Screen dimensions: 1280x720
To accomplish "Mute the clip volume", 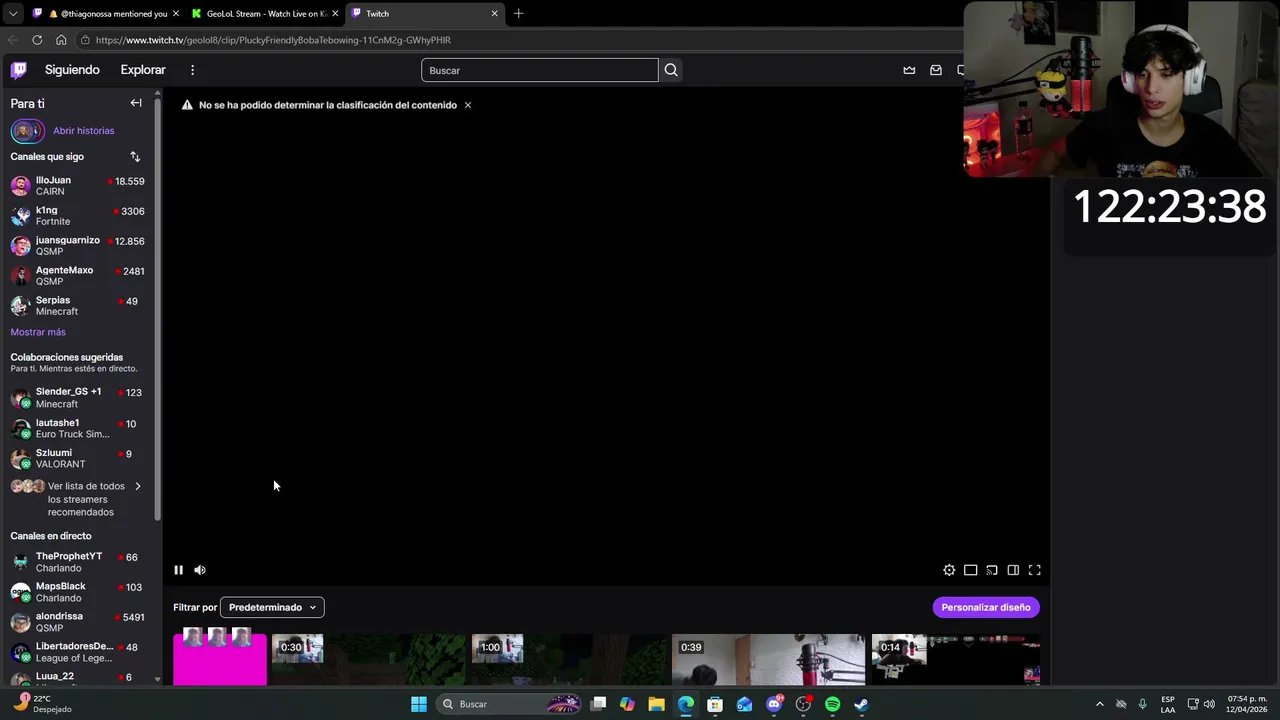I will (200, 570).
